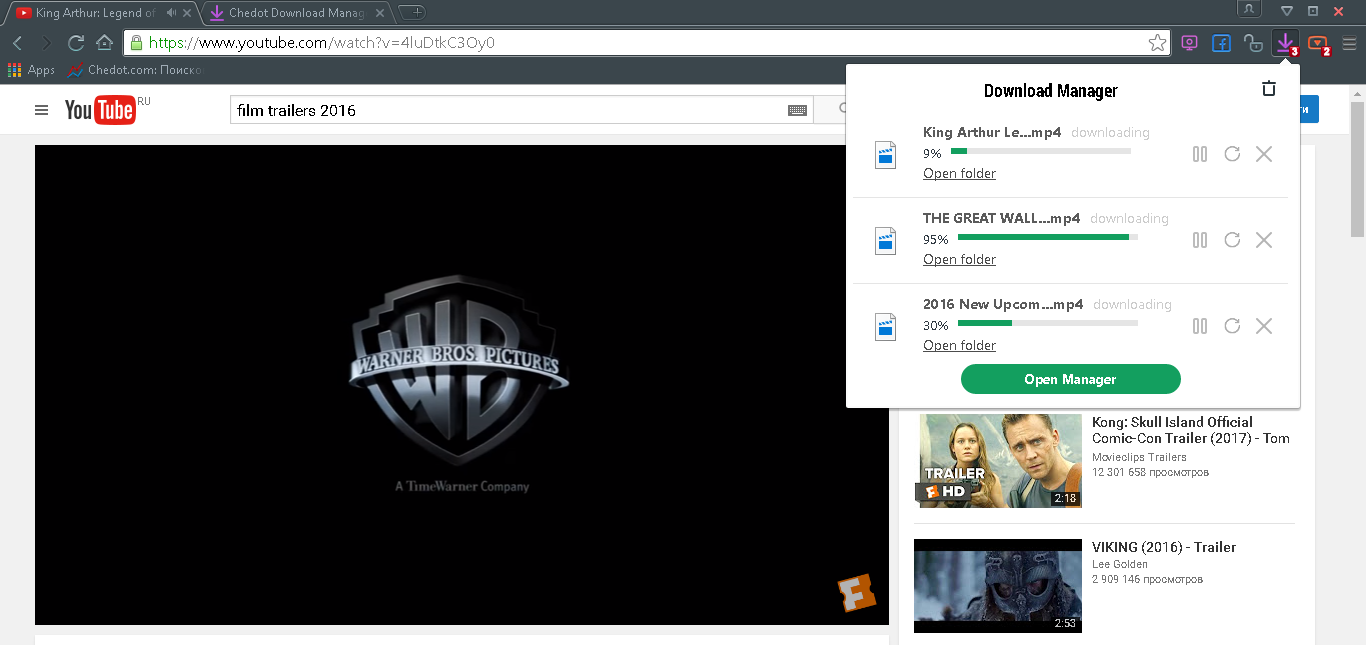
Task: Open the browser user profile button
Action: (x=1249, y=9)
